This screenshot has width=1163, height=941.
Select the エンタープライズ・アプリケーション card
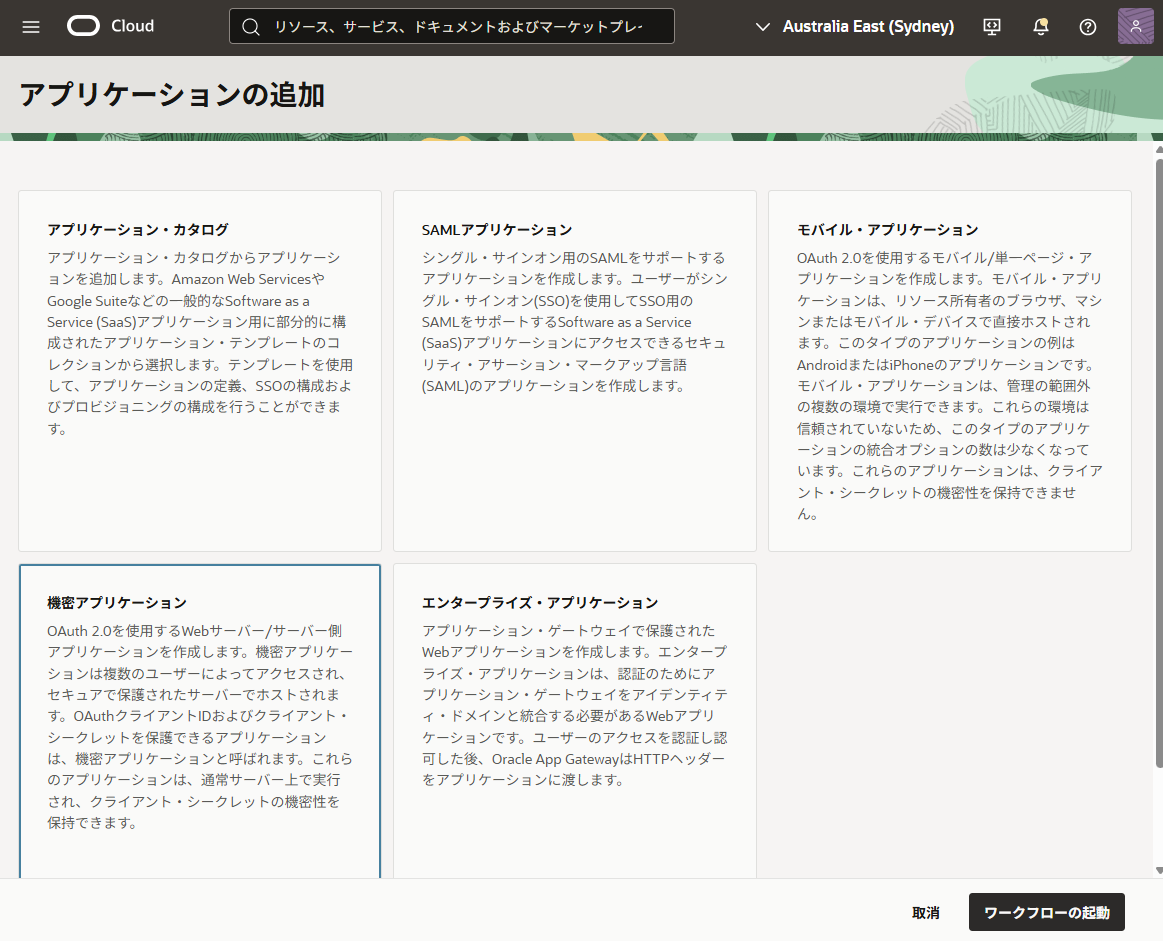574,720
